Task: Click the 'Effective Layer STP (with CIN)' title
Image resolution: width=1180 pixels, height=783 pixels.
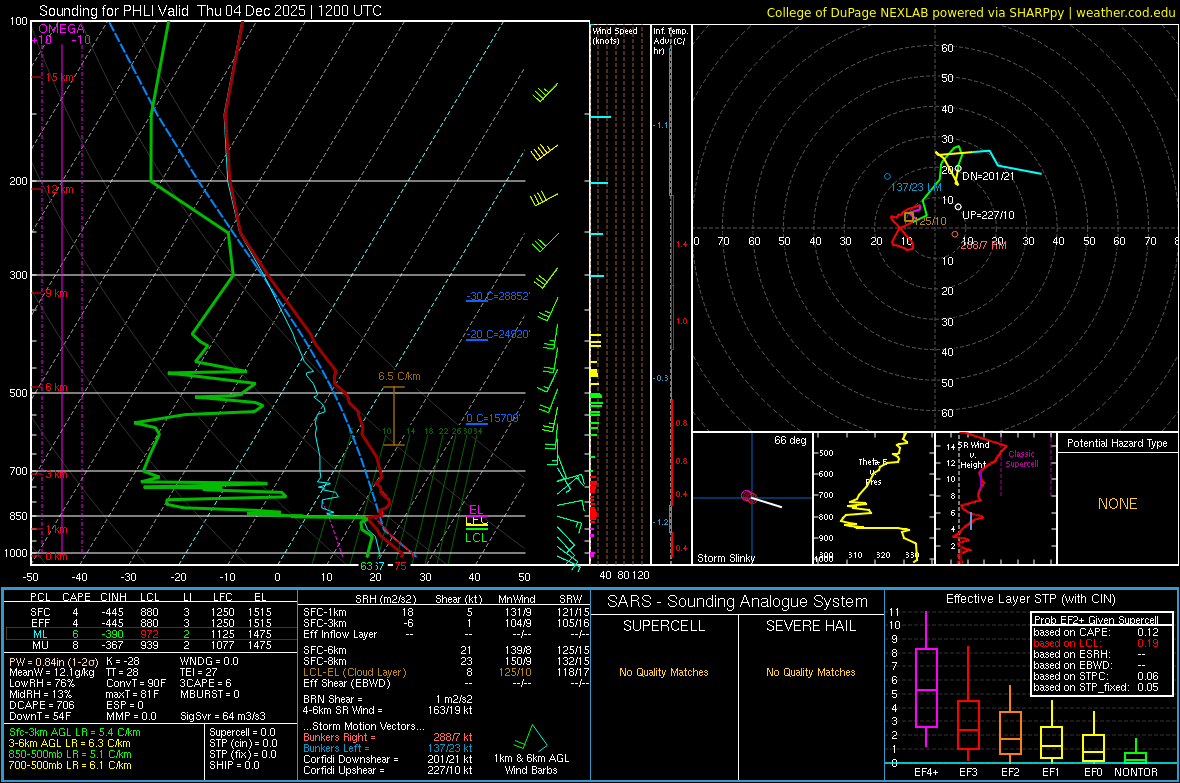Action: [x=1030, y=599]
